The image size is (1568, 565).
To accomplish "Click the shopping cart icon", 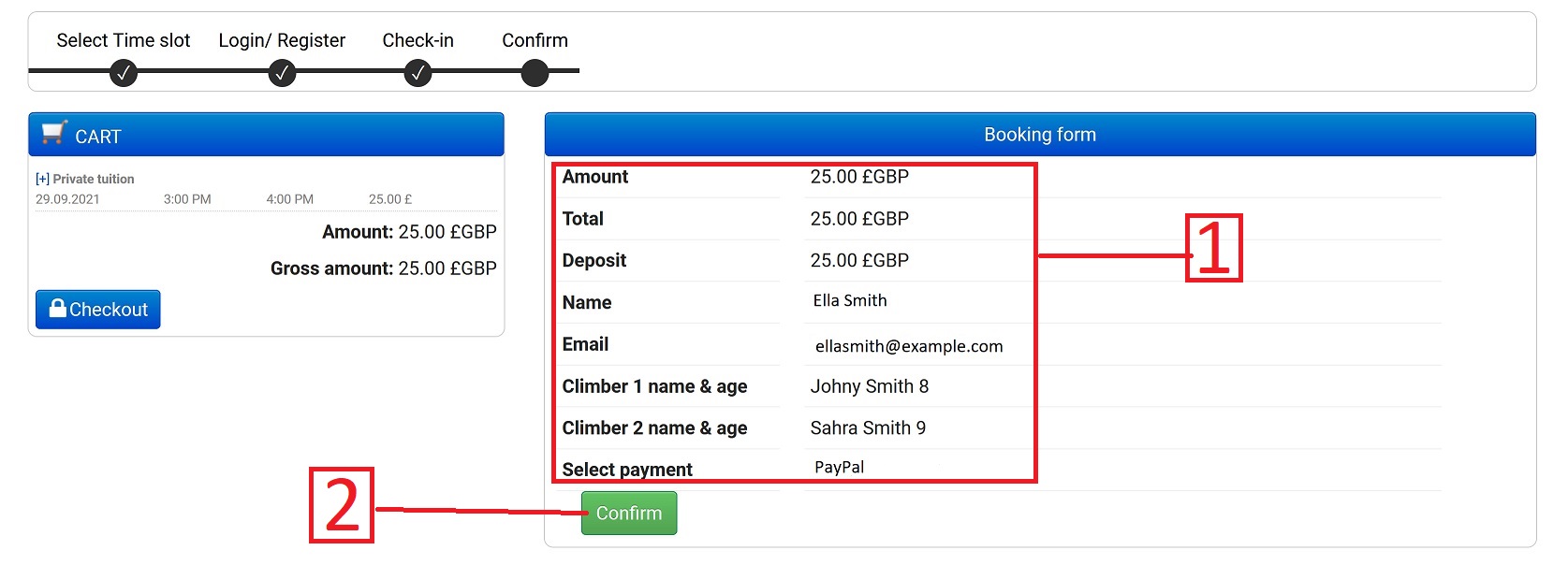I will point(54,133).
